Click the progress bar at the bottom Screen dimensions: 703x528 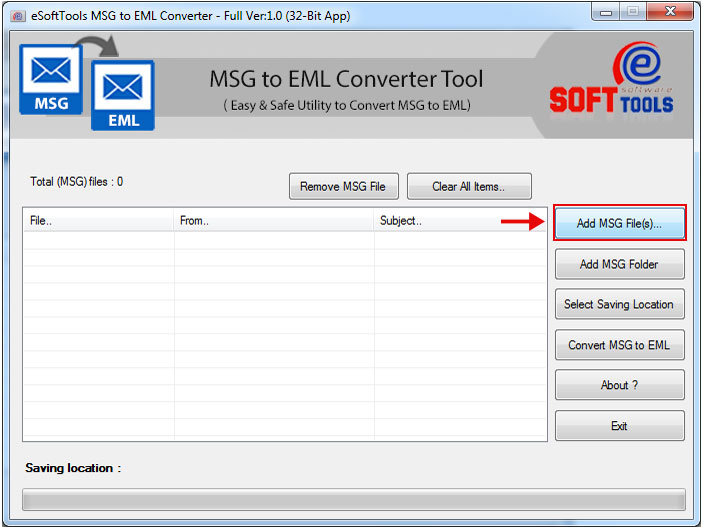click(x=353, y=499)
